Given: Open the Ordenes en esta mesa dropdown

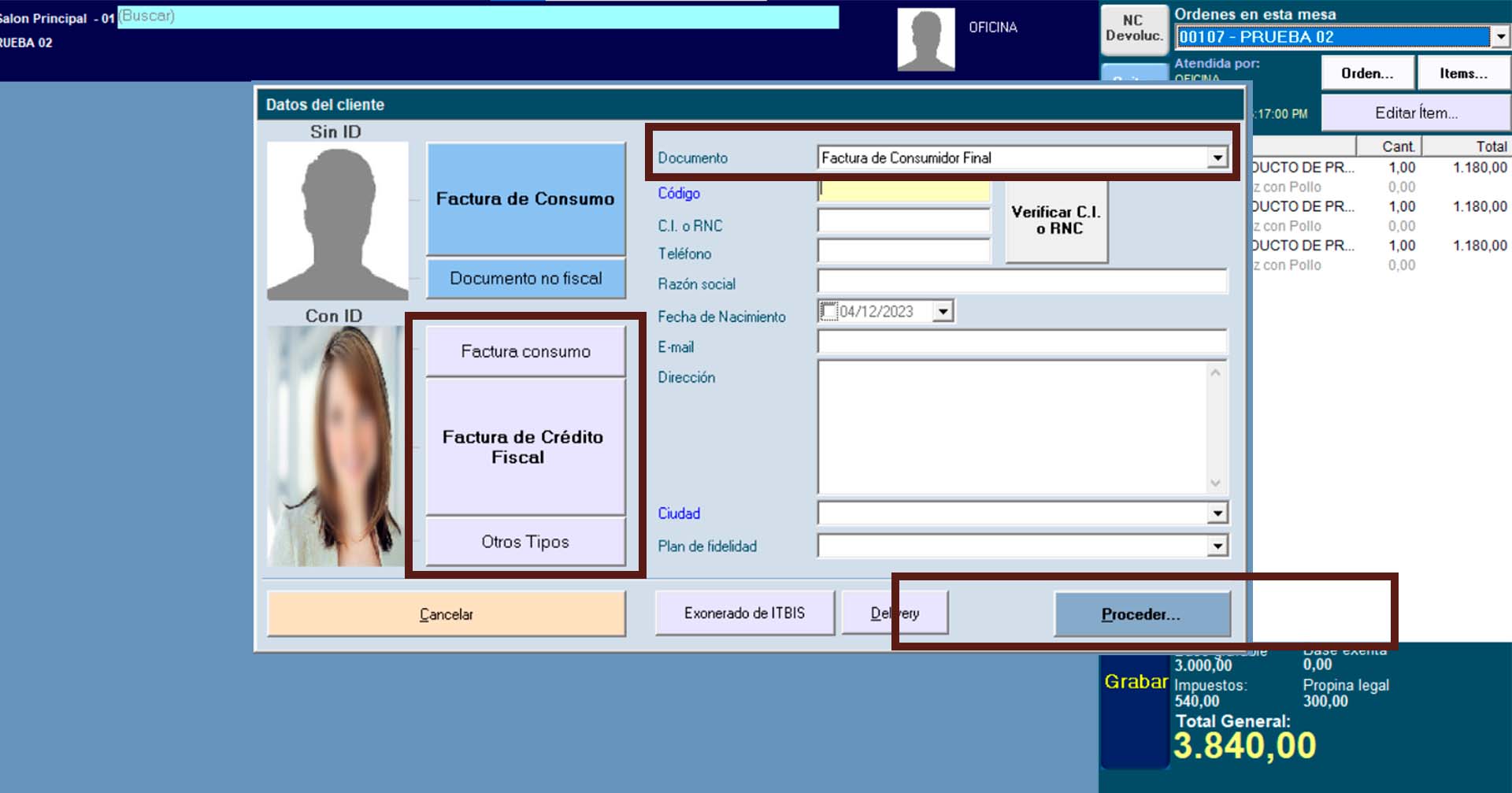Looking at the screenshot, I should click(1499, 37).
